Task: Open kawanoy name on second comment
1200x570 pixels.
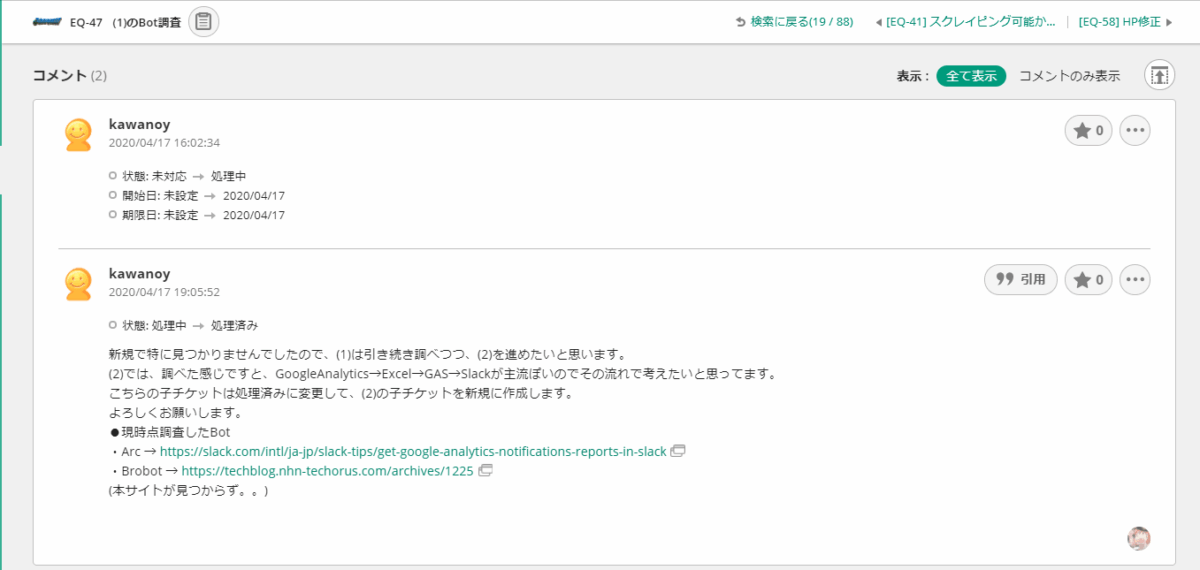Action: pyautogui.click(x=139, y=274)
